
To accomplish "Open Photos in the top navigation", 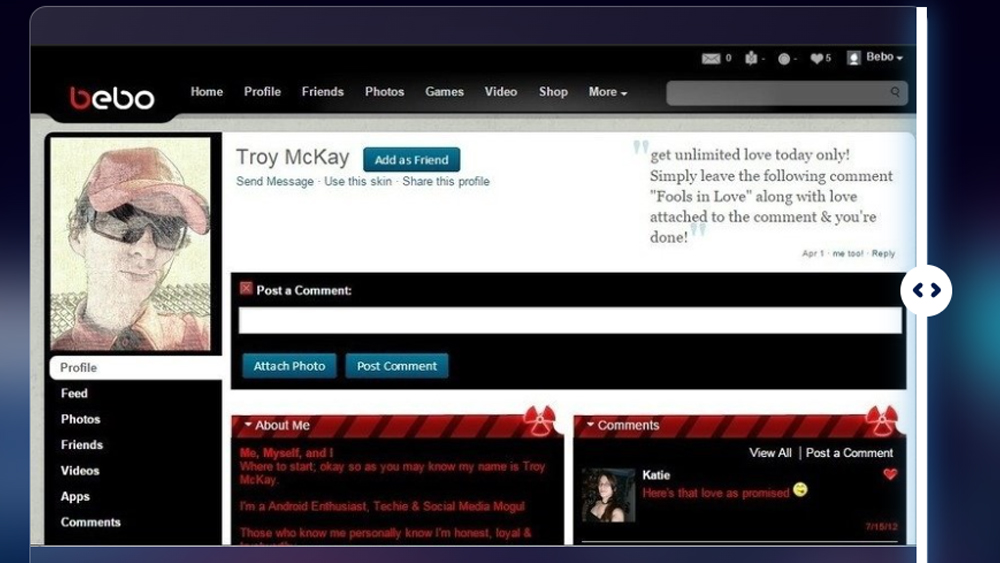I will [385, 92].
